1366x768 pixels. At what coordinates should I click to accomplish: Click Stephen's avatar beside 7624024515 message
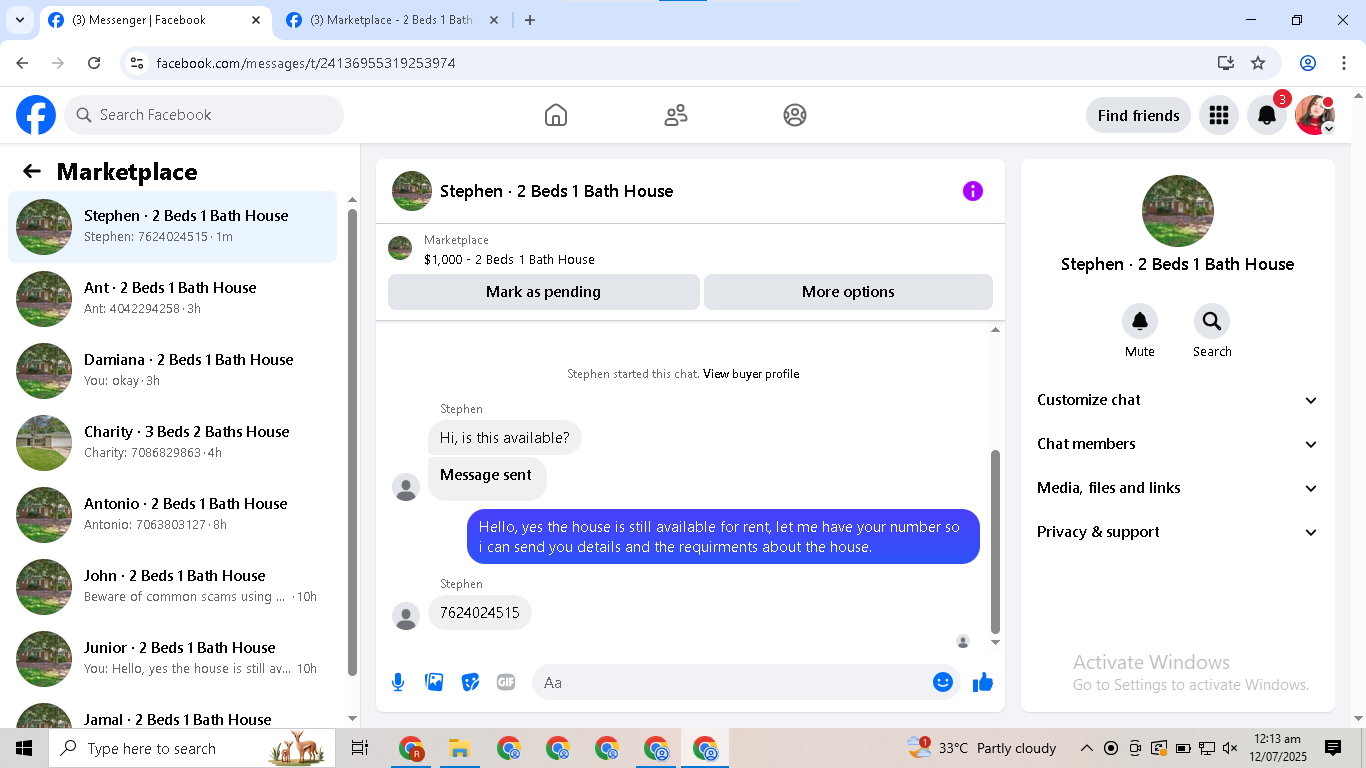tap(406, 616)
